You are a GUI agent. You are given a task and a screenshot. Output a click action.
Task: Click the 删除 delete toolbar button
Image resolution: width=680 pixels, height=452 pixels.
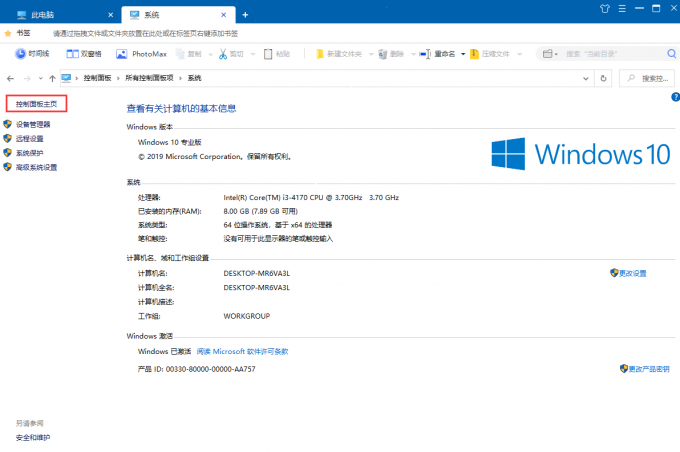coord(391,54)
